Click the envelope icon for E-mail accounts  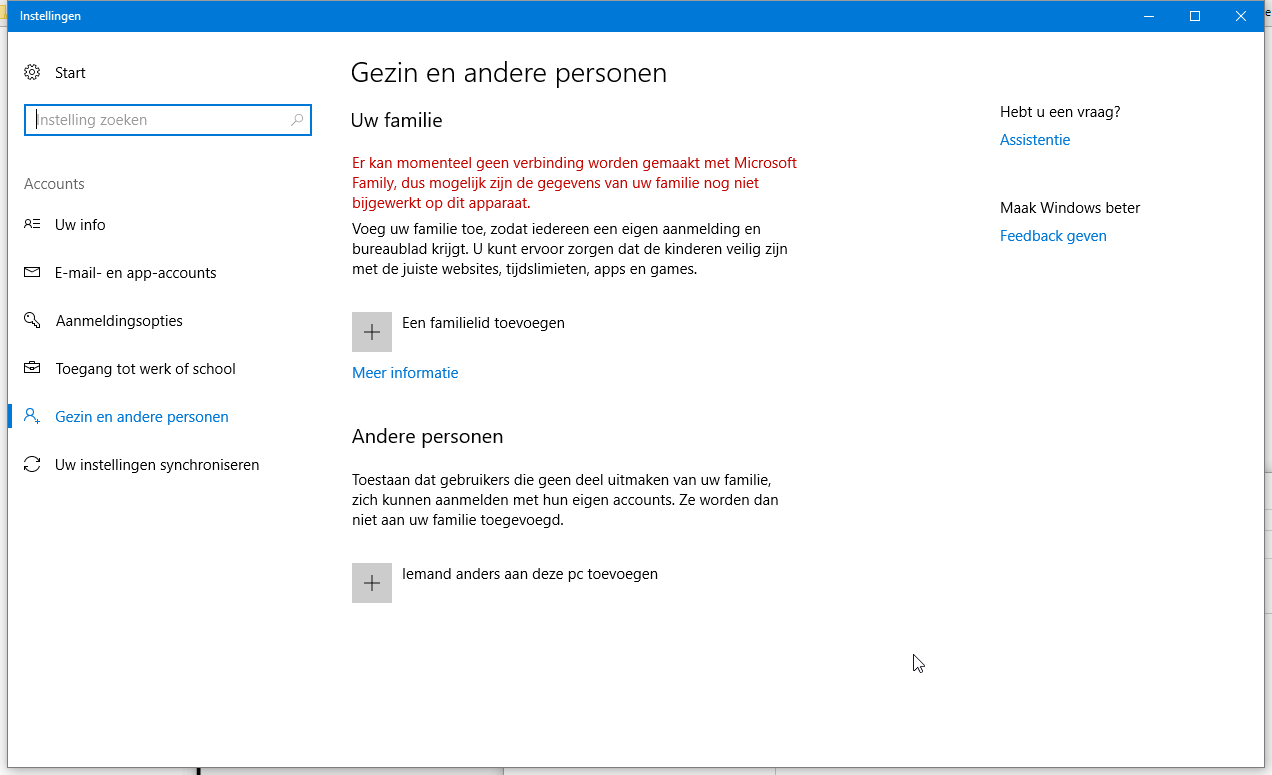(32, 272)
